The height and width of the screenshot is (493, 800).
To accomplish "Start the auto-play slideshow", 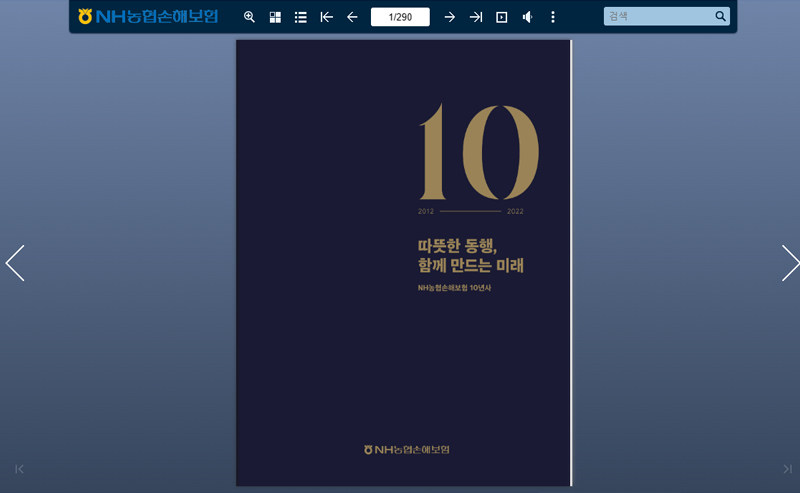I will coord(502,17).
